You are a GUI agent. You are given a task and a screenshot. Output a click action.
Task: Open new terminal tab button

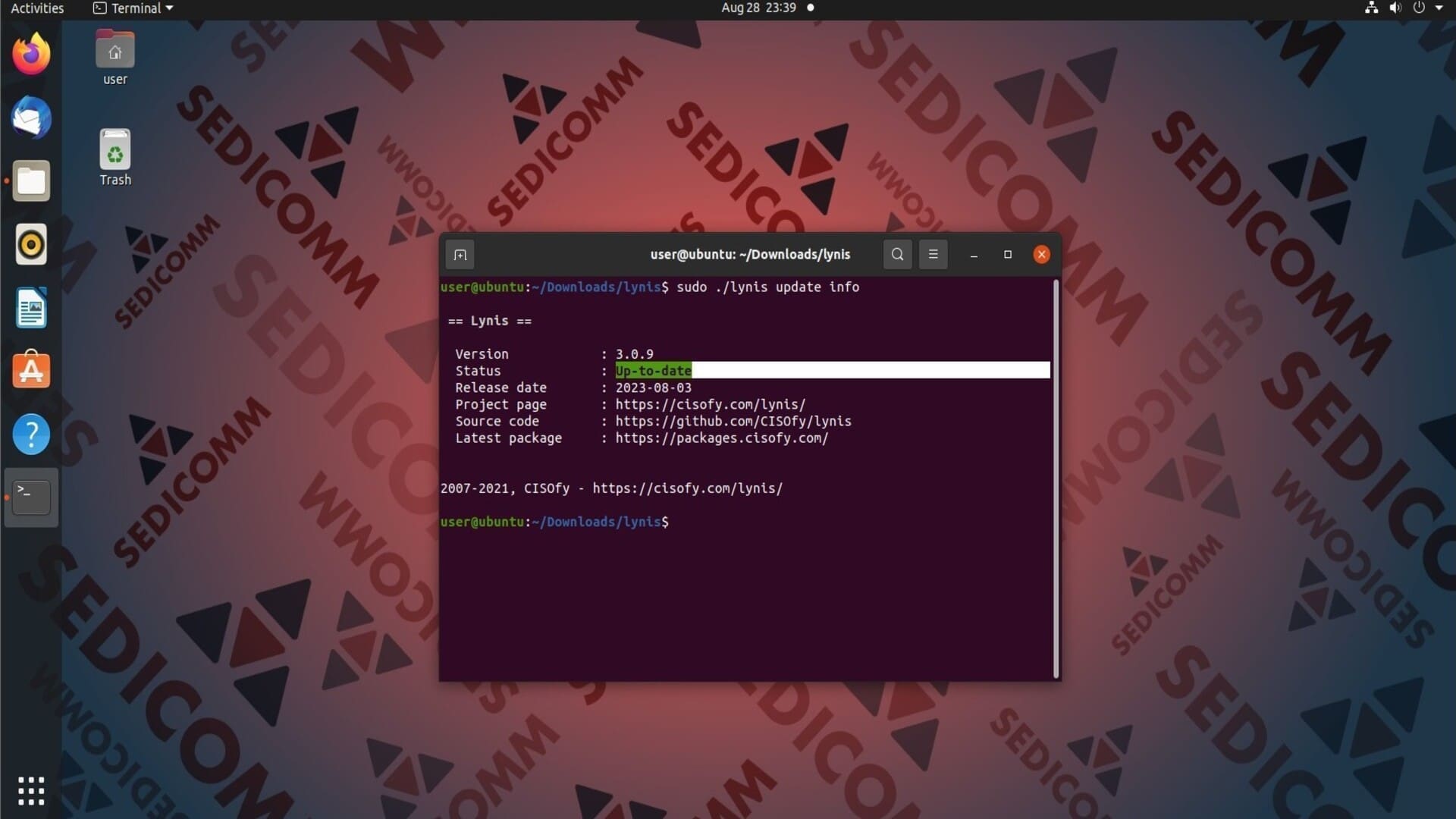coord(460,255)
